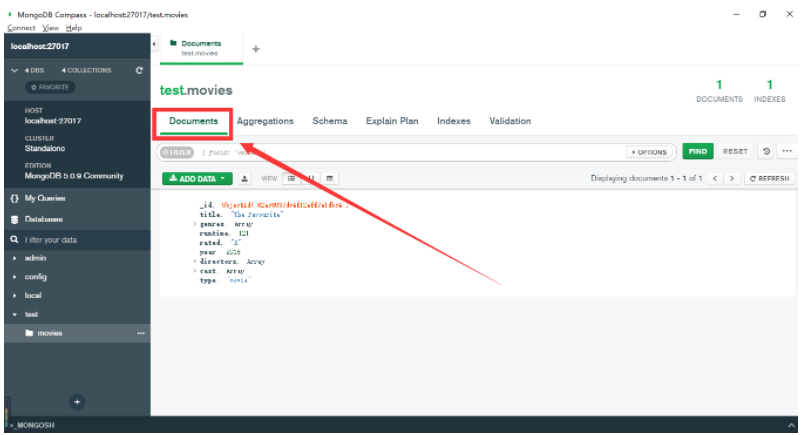Click the title value "The Favourite"

(257, 215)
